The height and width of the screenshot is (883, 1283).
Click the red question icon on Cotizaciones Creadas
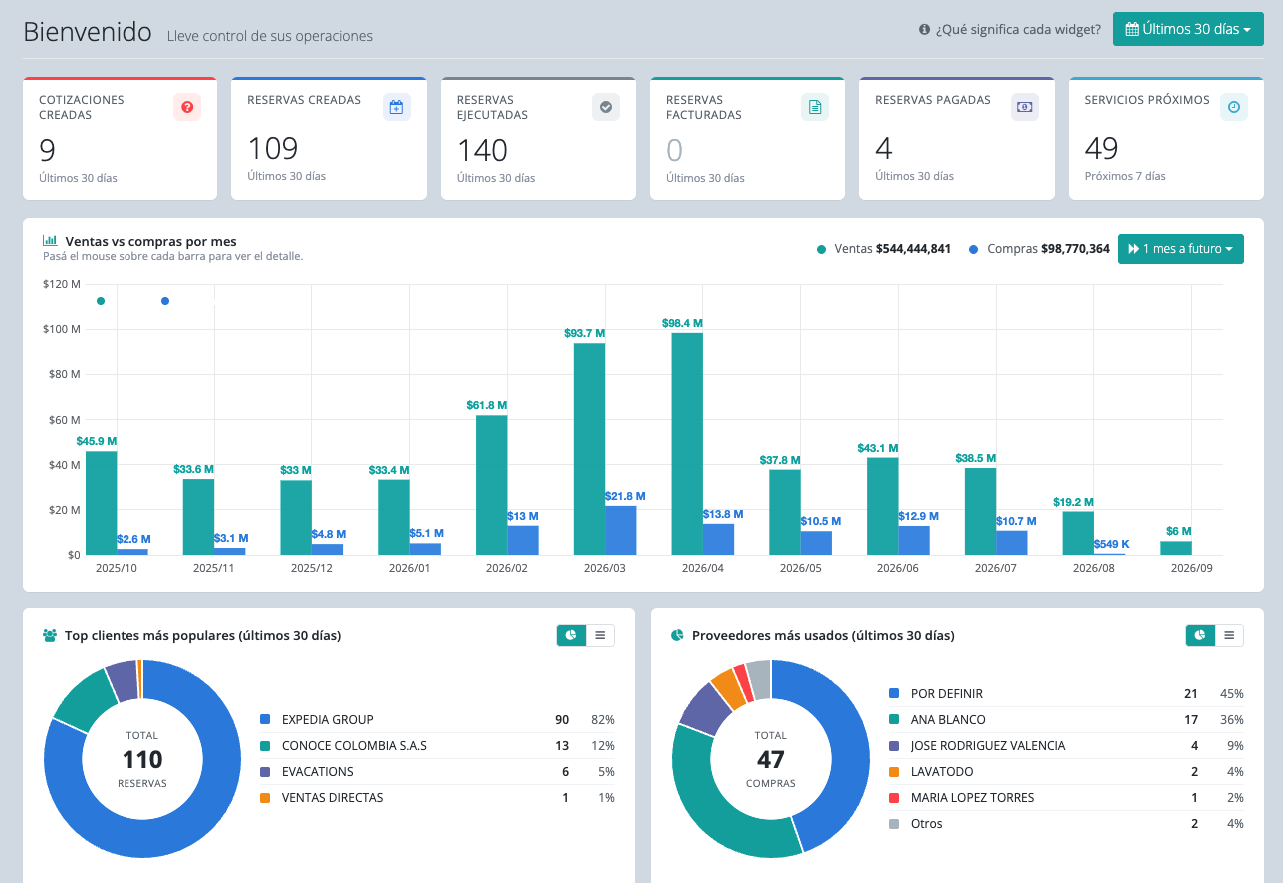pos(187,107)
